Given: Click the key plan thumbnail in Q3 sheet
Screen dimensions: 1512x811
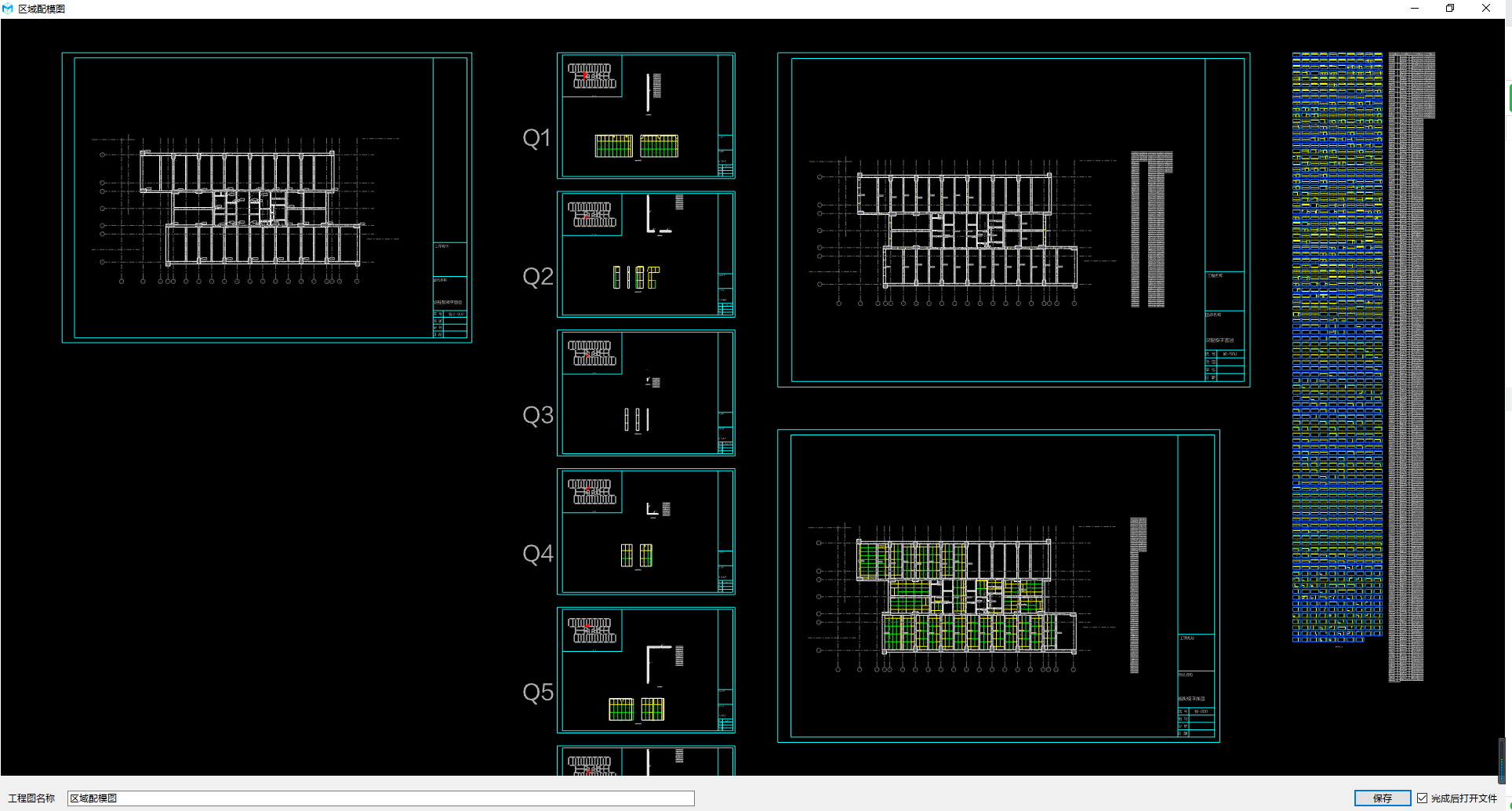Looking at the screenshot, I should tap(592, 354).
